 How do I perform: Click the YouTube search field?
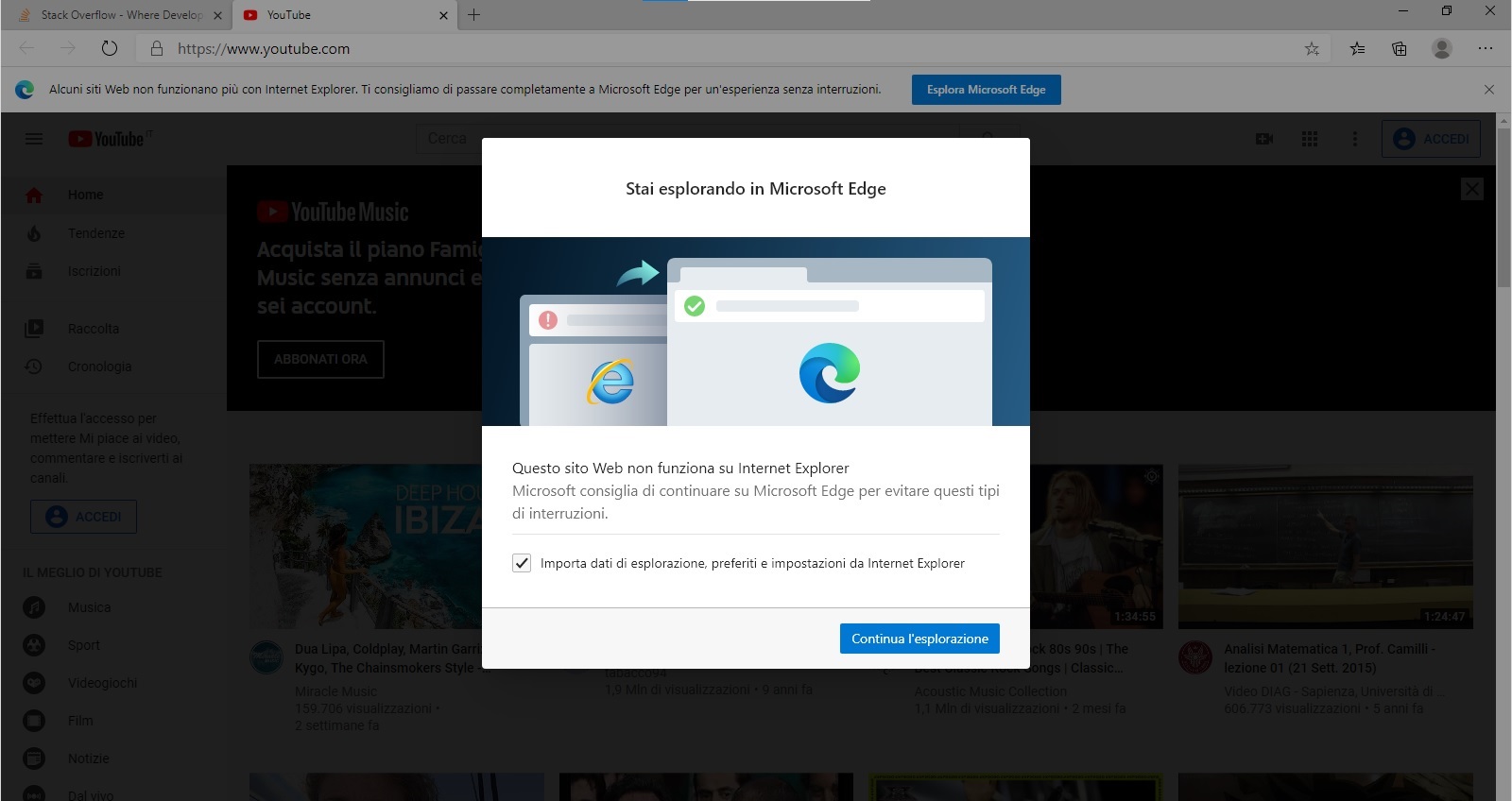click(690, 139)
